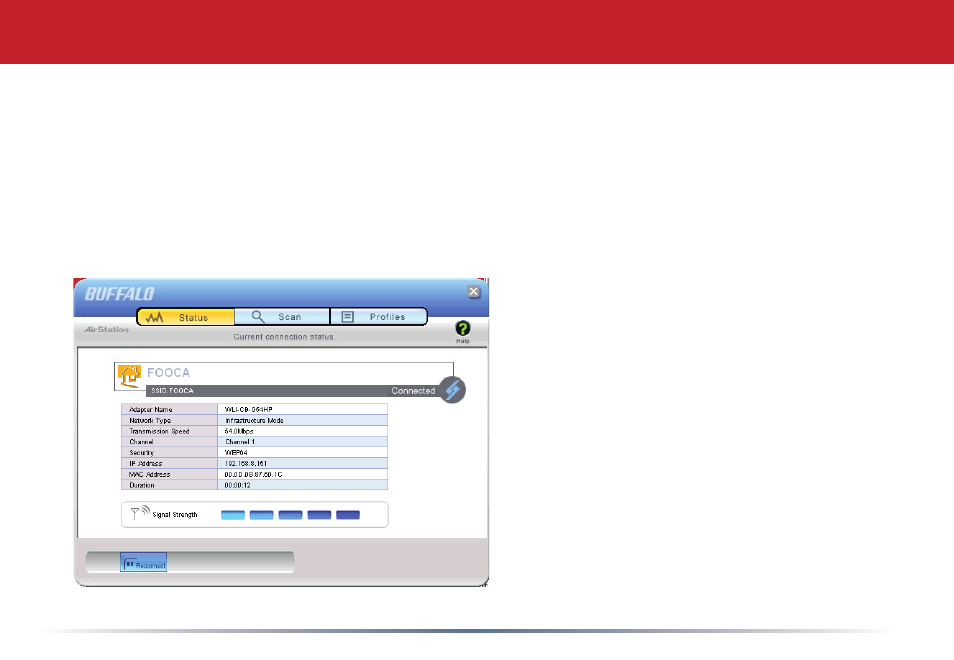Click the Reconnect button
The image size is (954, 660).
(x=144, y=562)
